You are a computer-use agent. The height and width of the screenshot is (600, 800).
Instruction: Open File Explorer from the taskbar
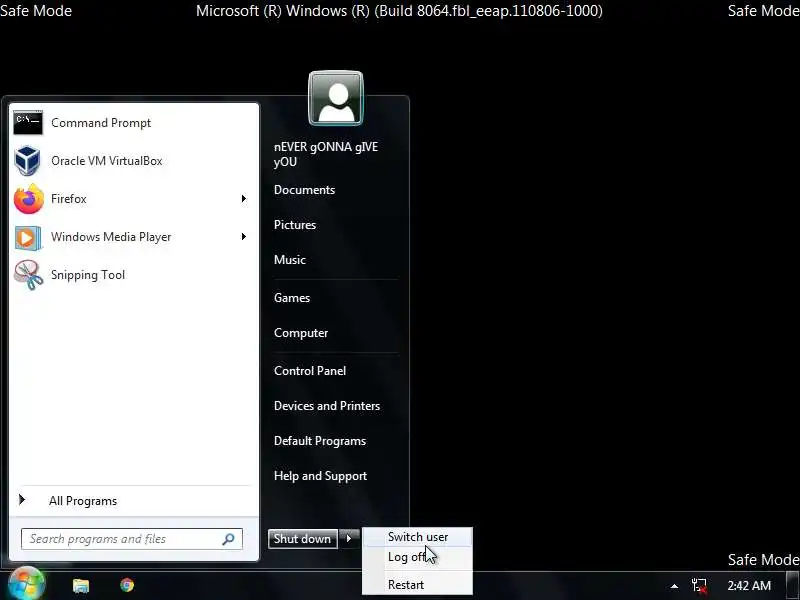(81, 585)
